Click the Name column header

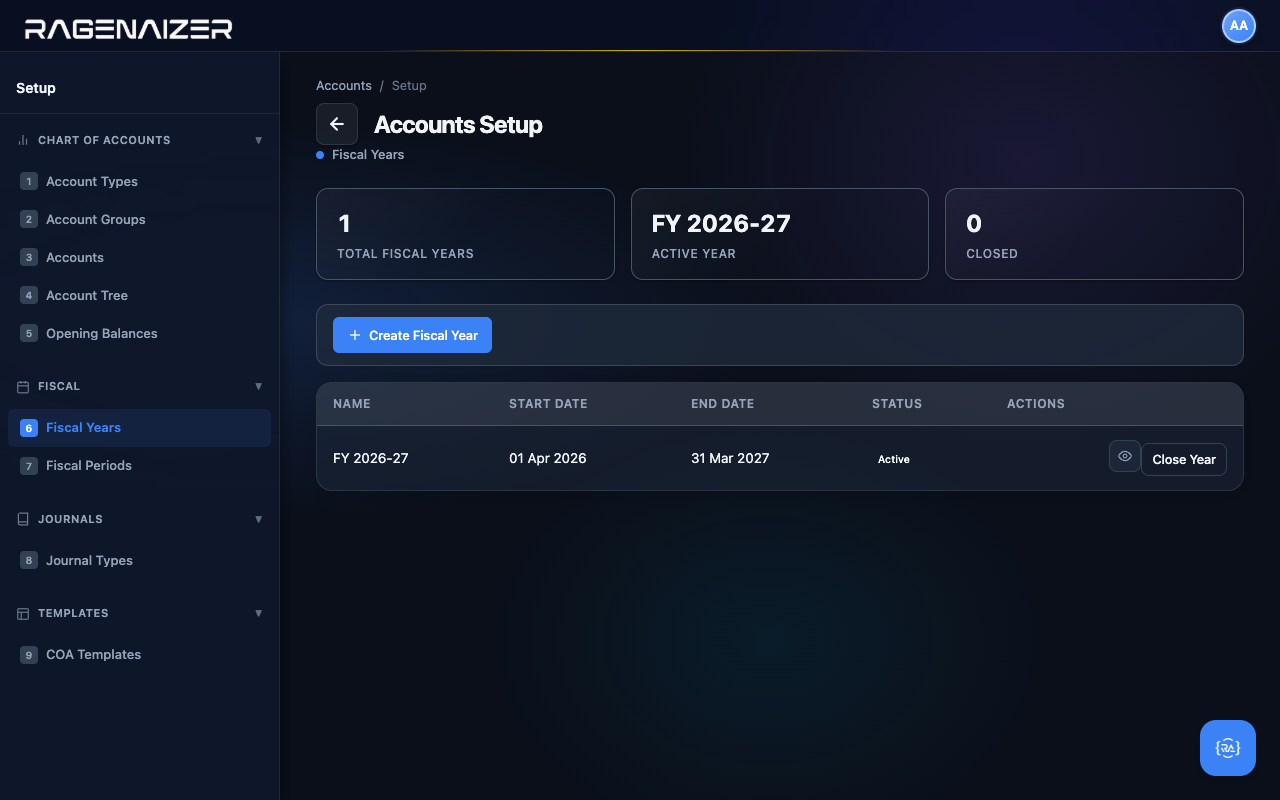352,404
